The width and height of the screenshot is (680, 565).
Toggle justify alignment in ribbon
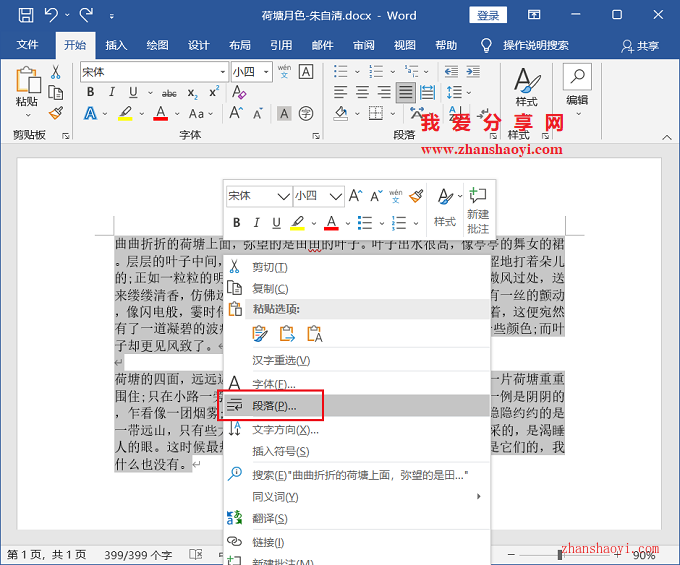coord(405,92)
